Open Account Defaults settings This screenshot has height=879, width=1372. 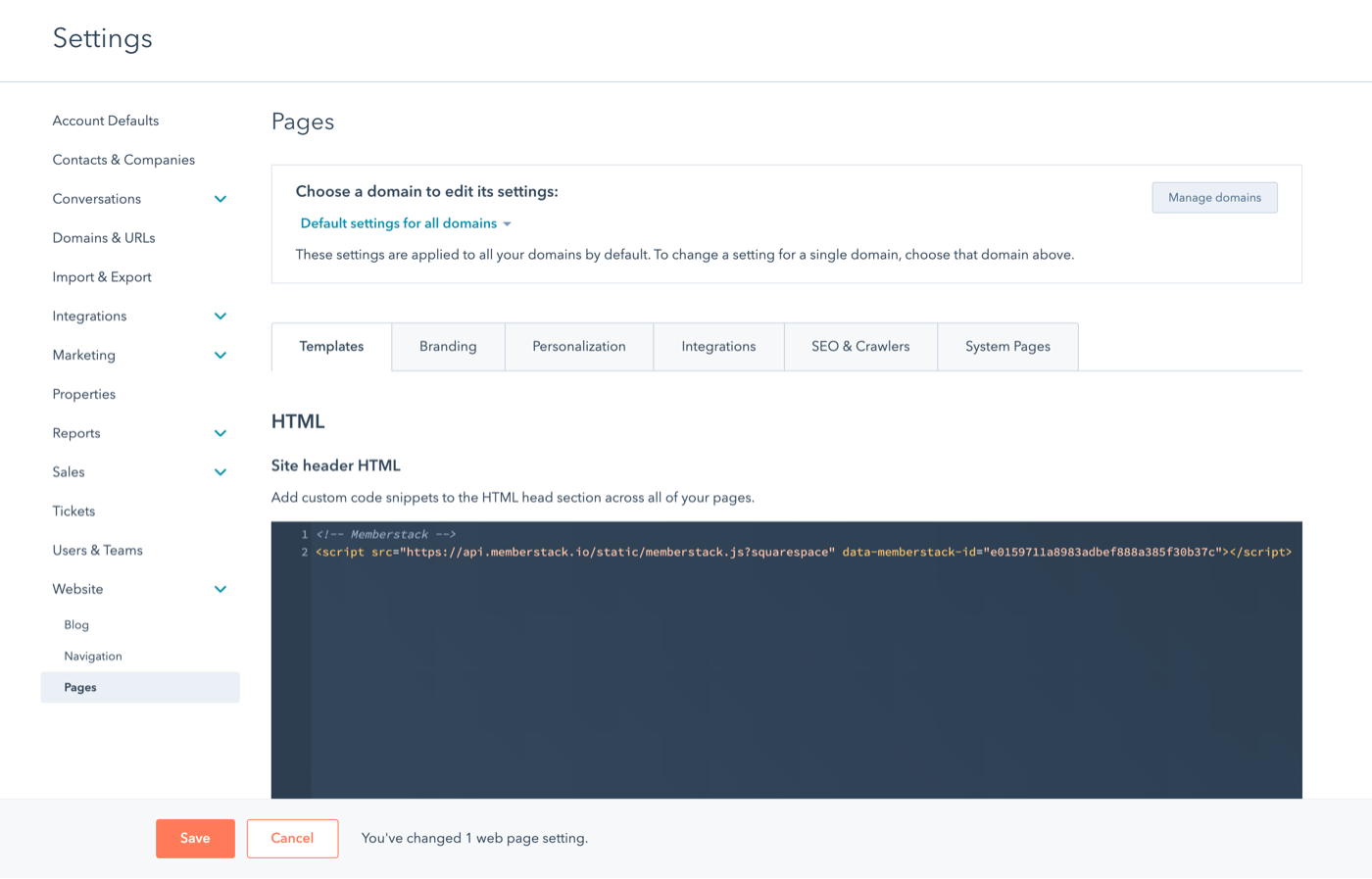[x=105, y=121]
